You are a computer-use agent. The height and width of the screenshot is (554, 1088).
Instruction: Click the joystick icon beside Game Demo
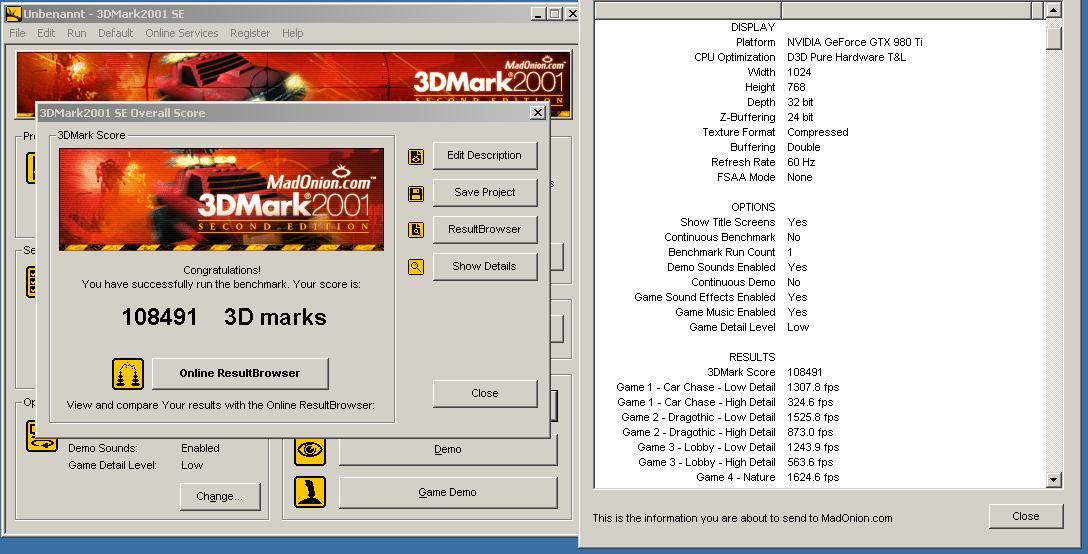coord(309,492)
